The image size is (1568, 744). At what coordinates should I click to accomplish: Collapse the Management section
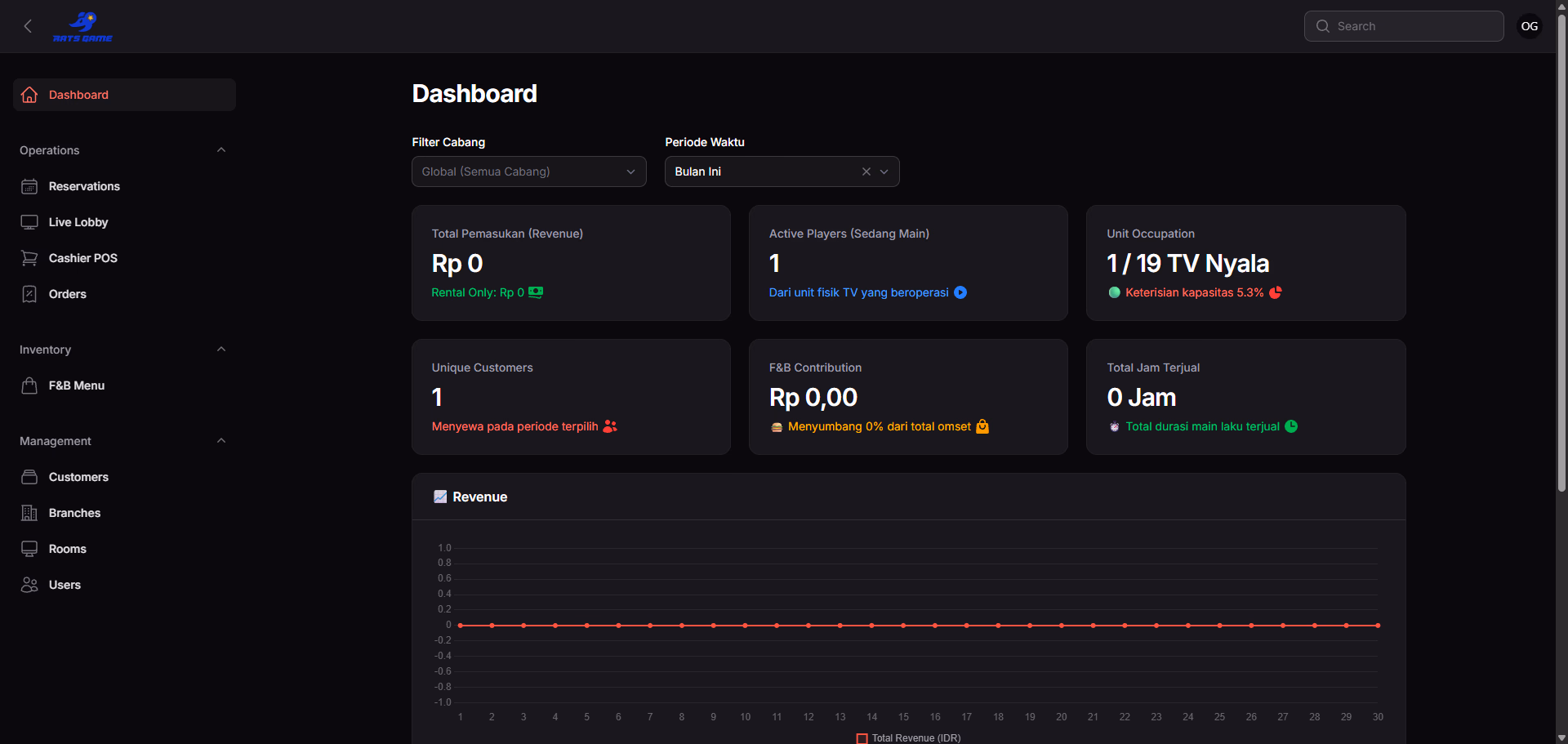221,441
